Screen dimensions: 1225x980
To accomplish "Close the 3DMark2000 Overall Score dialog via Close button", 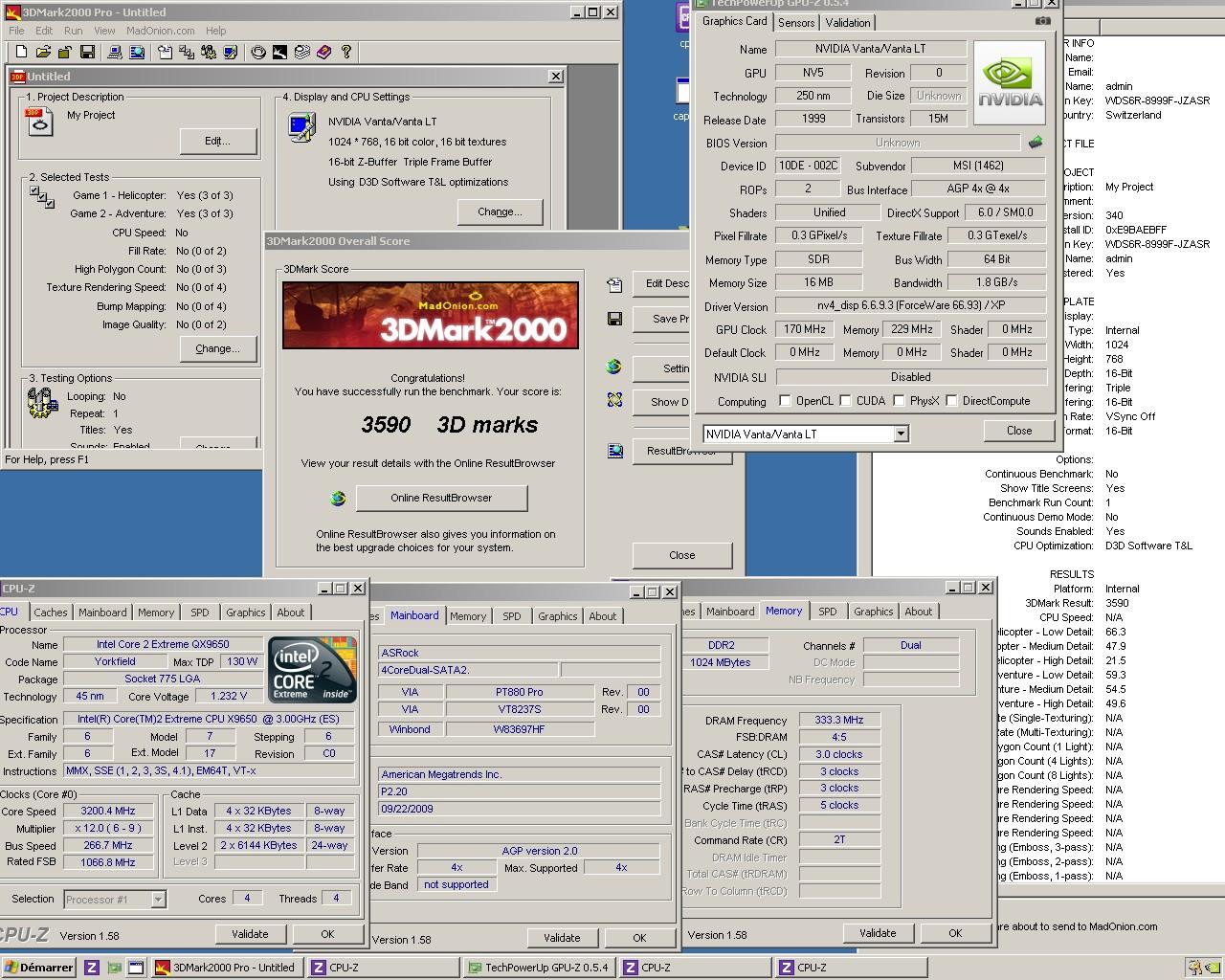I will click(x=681, y=555).
